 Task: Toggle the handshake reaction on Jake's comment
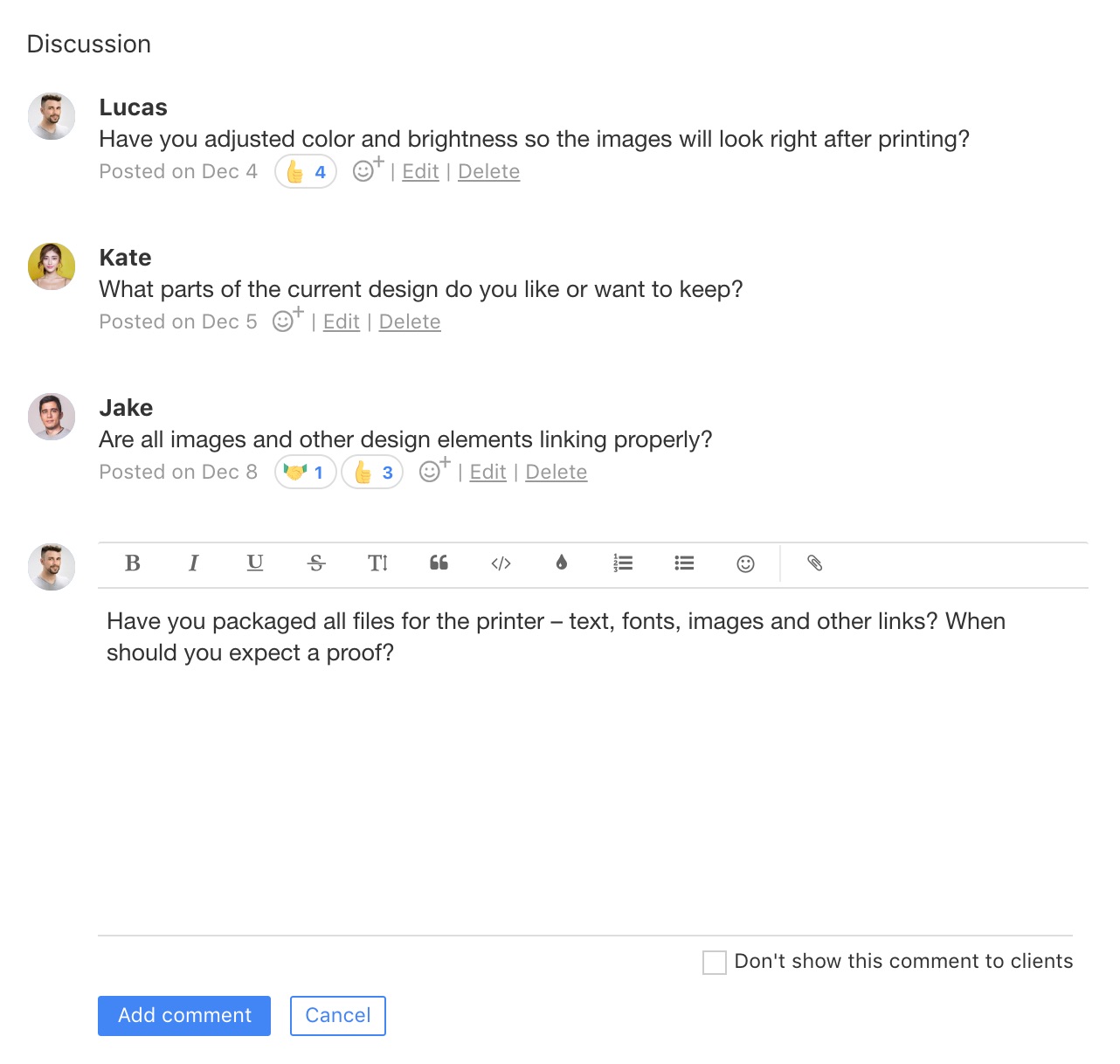pyautogui.click(x=305, y=473)
